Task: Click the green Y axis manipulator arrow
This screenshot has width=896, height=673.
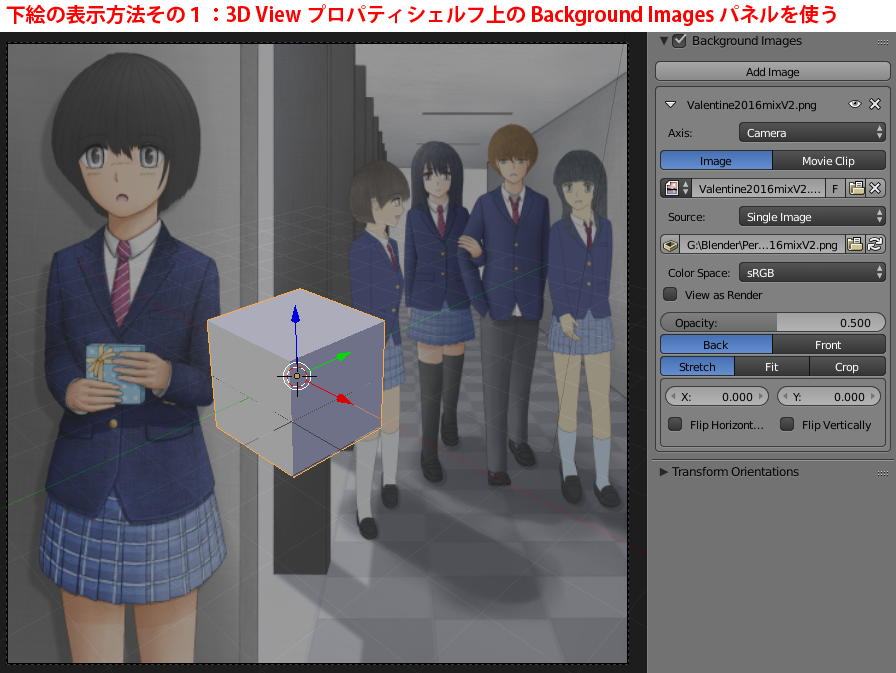Action: pos(343,356)
